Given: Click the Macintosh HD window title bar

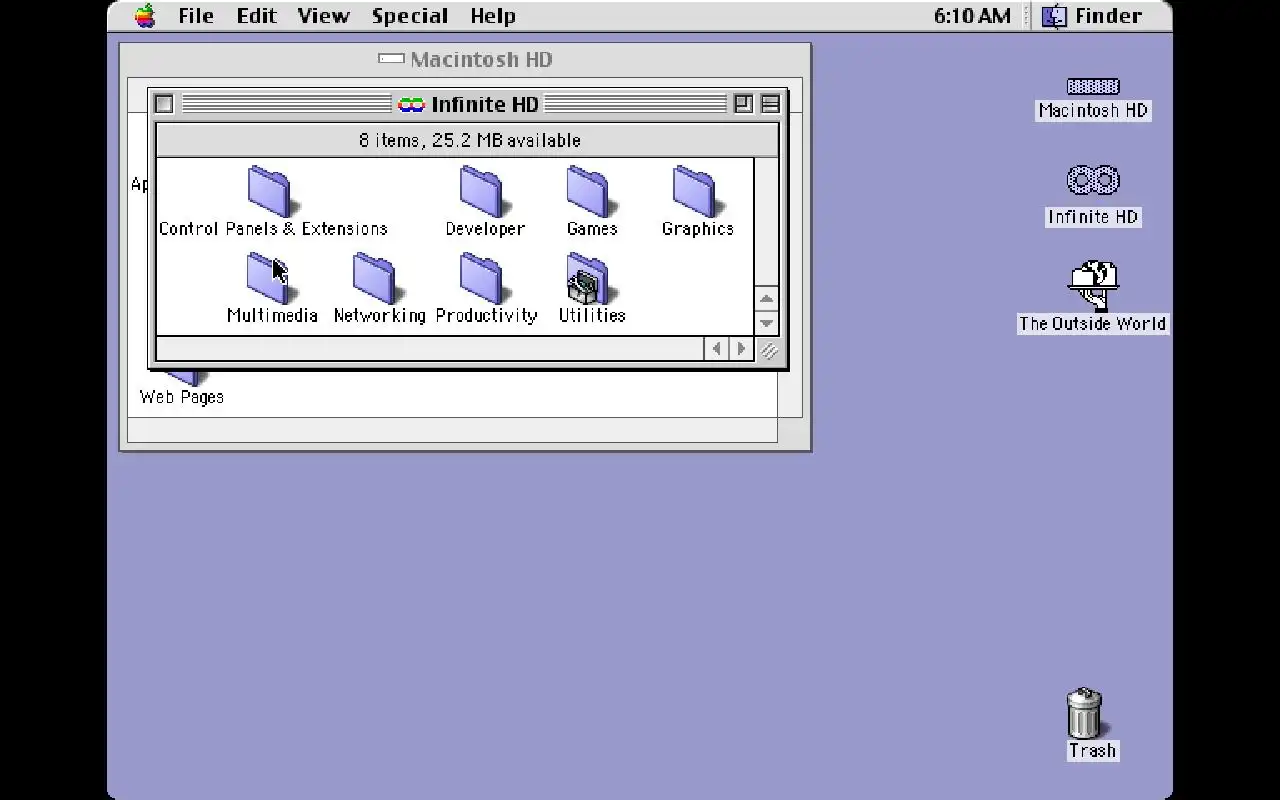Looking at the screenshot, I should pos(465,60).
